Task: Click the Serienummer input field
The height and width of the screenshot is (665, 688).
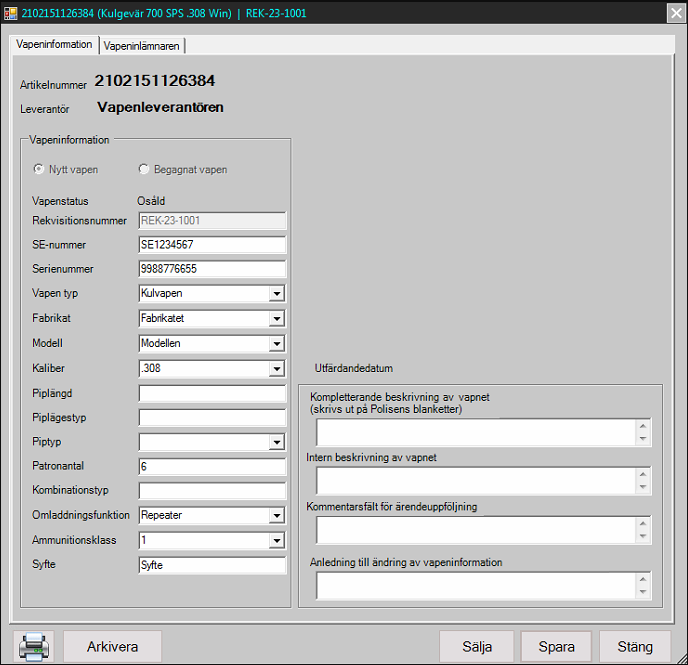Action: point(212,269)
